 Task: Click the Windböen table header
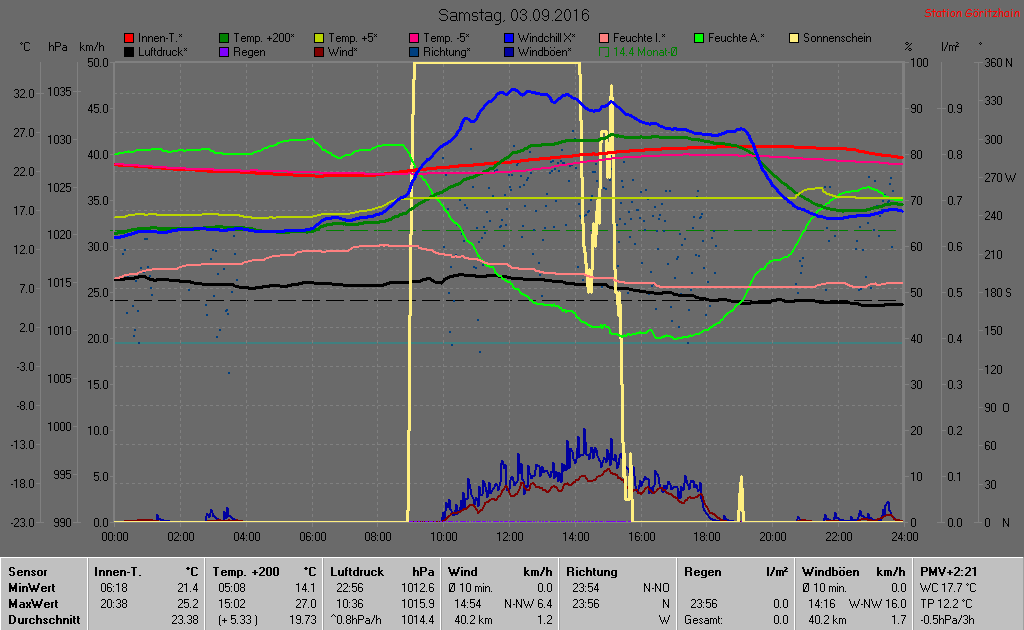click(830, 572)
